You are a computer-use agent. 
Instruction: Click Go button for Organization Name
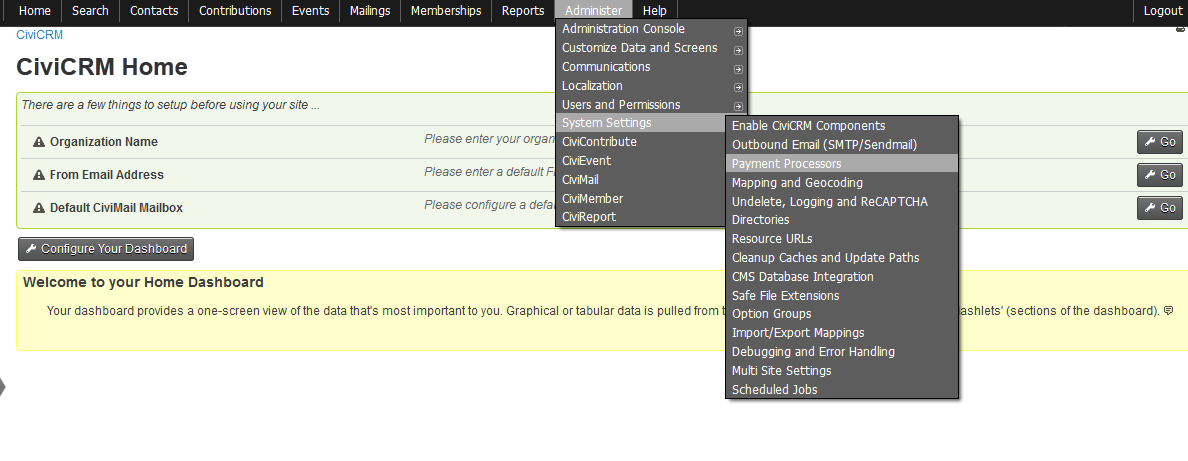1159,142
